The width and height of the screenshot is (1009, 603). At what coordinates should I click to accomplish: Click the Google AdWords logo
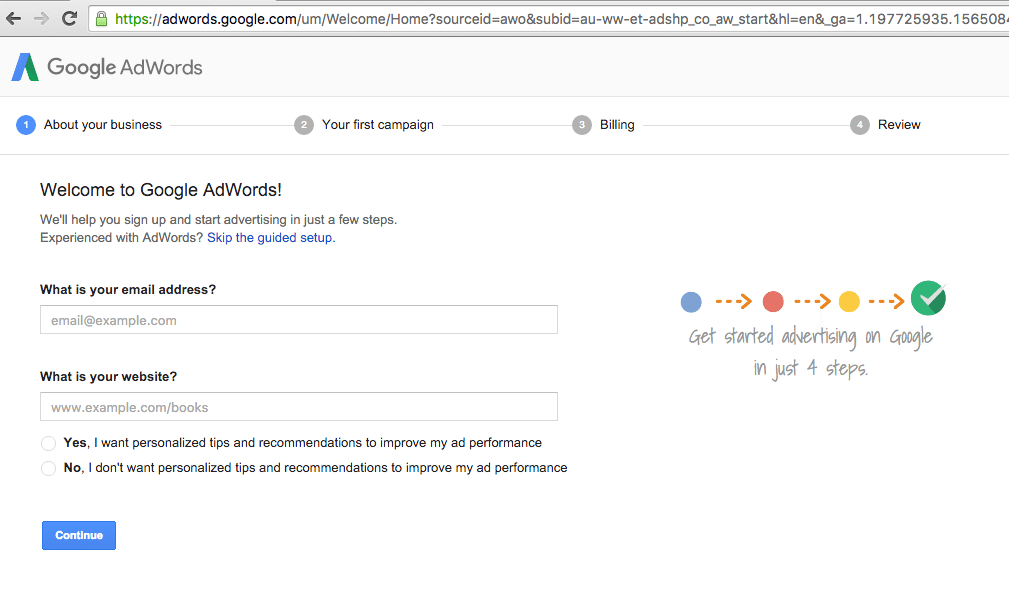point(107,67)
